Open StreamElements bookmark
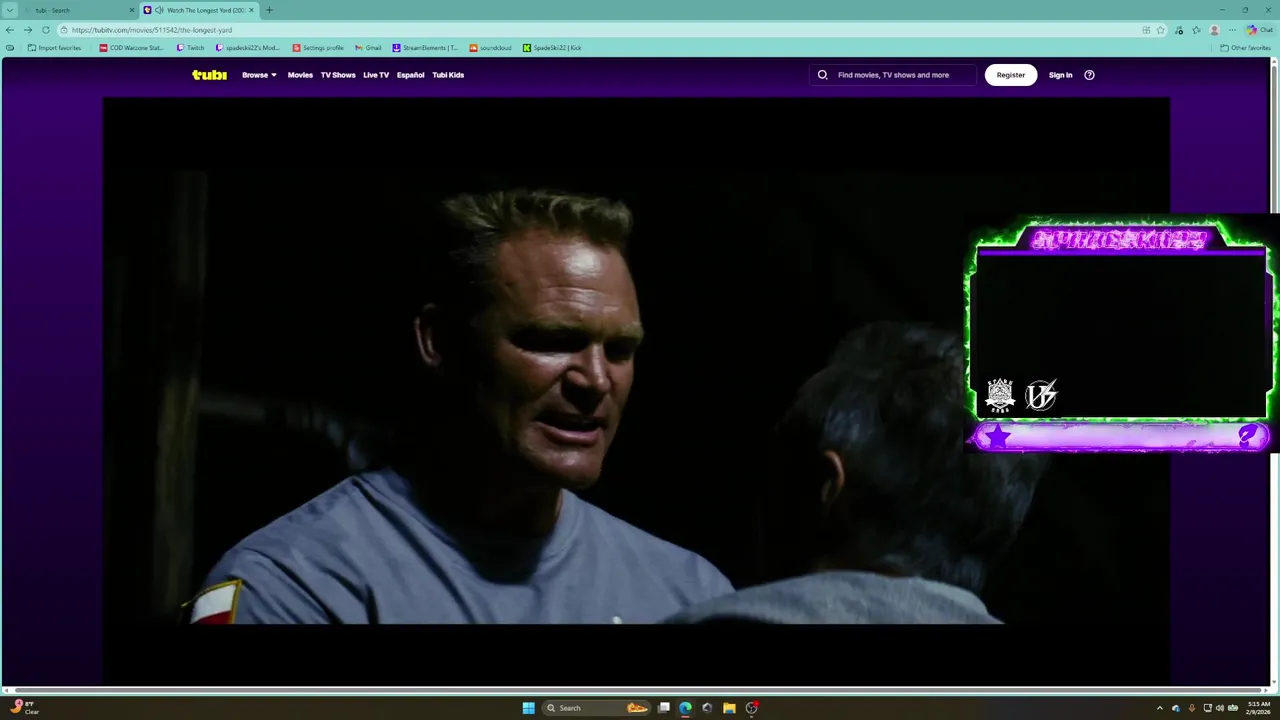 click(425, 48)
